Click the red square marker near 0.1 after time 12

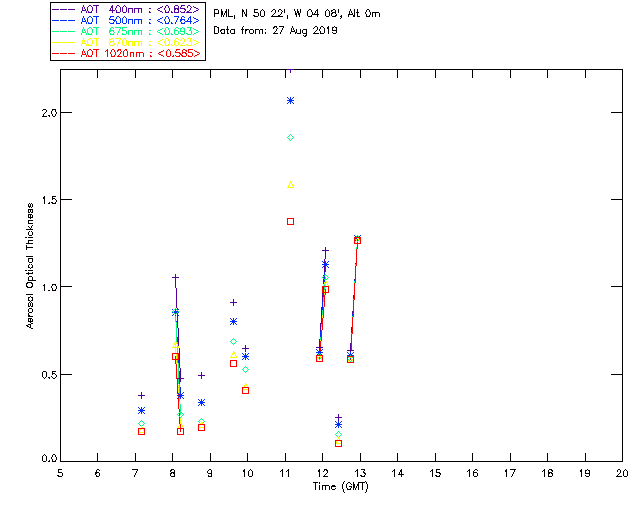(x=338, y=443)
